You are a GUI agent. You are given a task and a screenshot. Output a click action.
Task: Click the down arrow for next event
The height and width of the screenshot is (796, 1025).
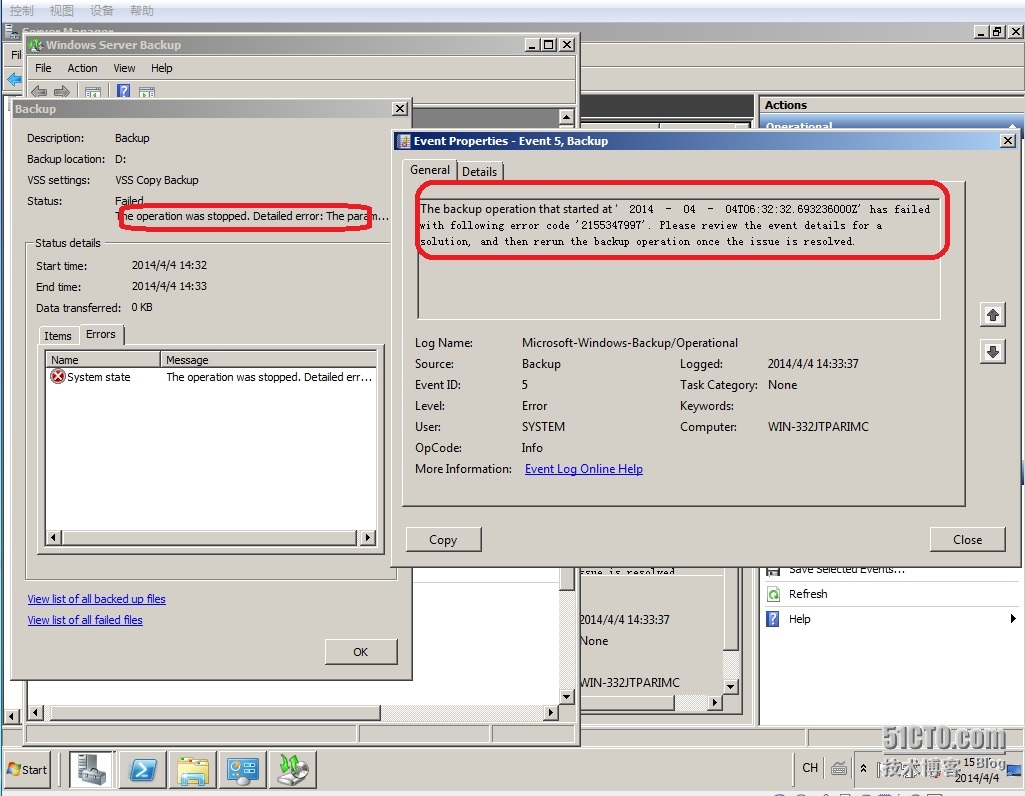[x=992, y=352]
